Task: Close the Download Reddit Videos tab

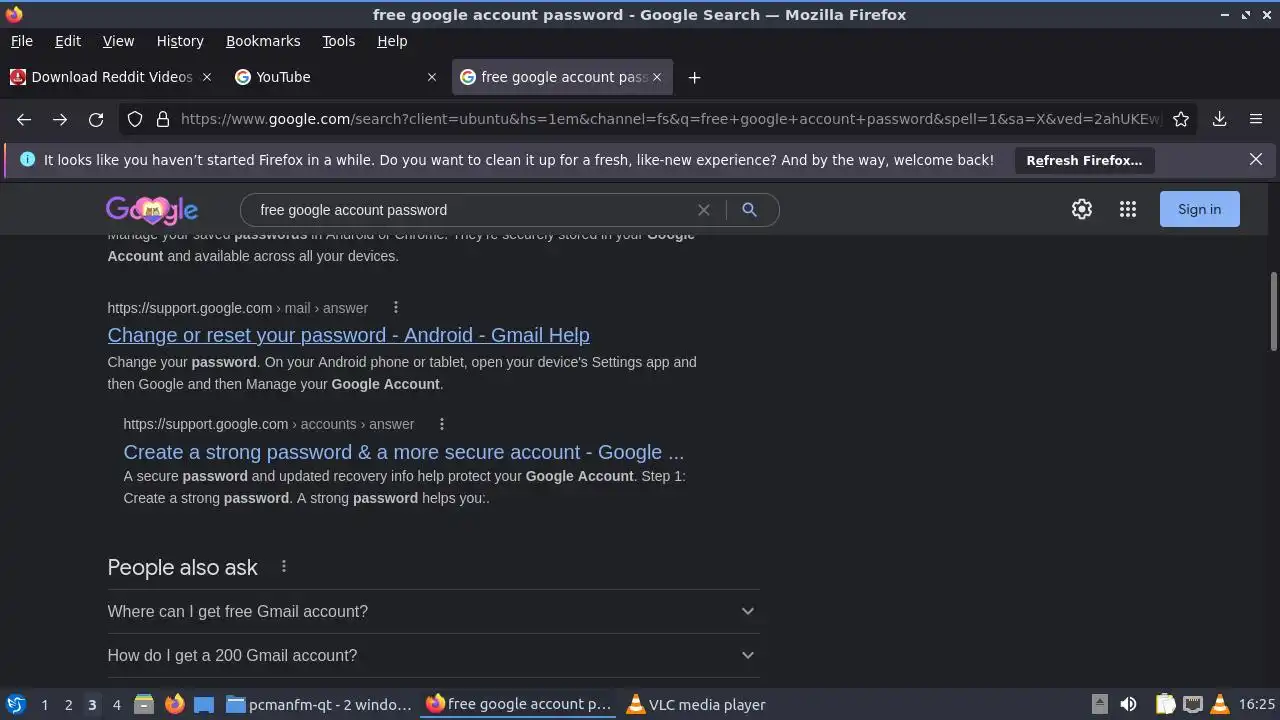Action: 207,77
